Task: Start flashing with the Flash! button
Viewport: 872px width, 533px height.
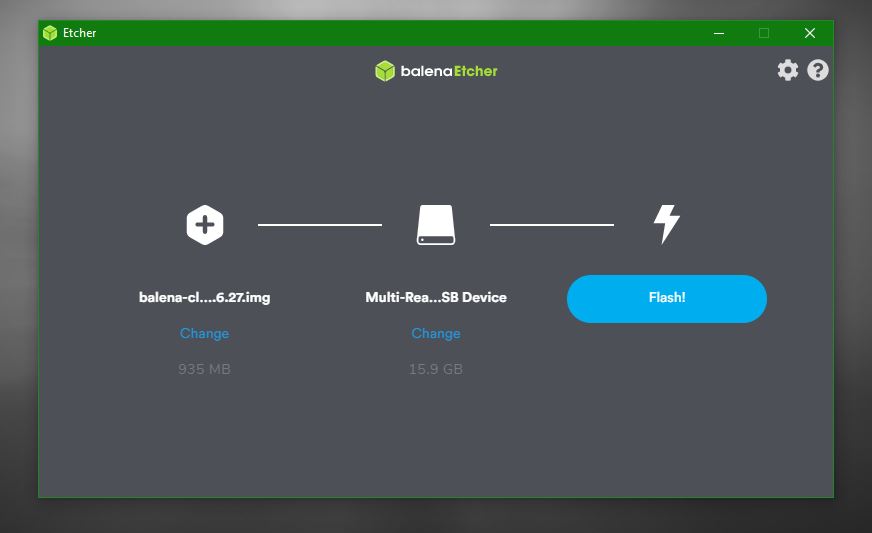Action: click(x=667, y=299)
